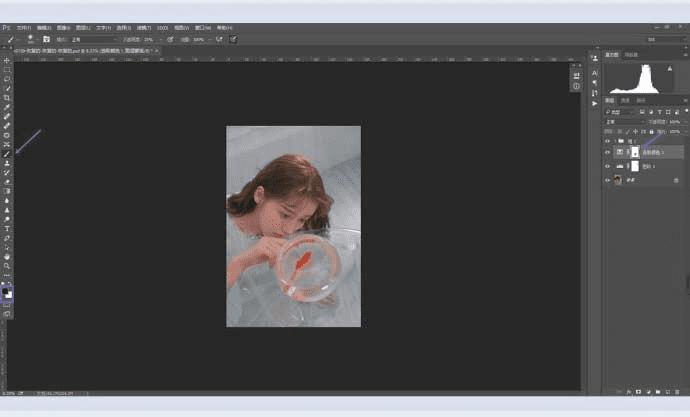The image size is (690, 417).
Task: Click create new layer icon
Action: (x=668, y=391)
